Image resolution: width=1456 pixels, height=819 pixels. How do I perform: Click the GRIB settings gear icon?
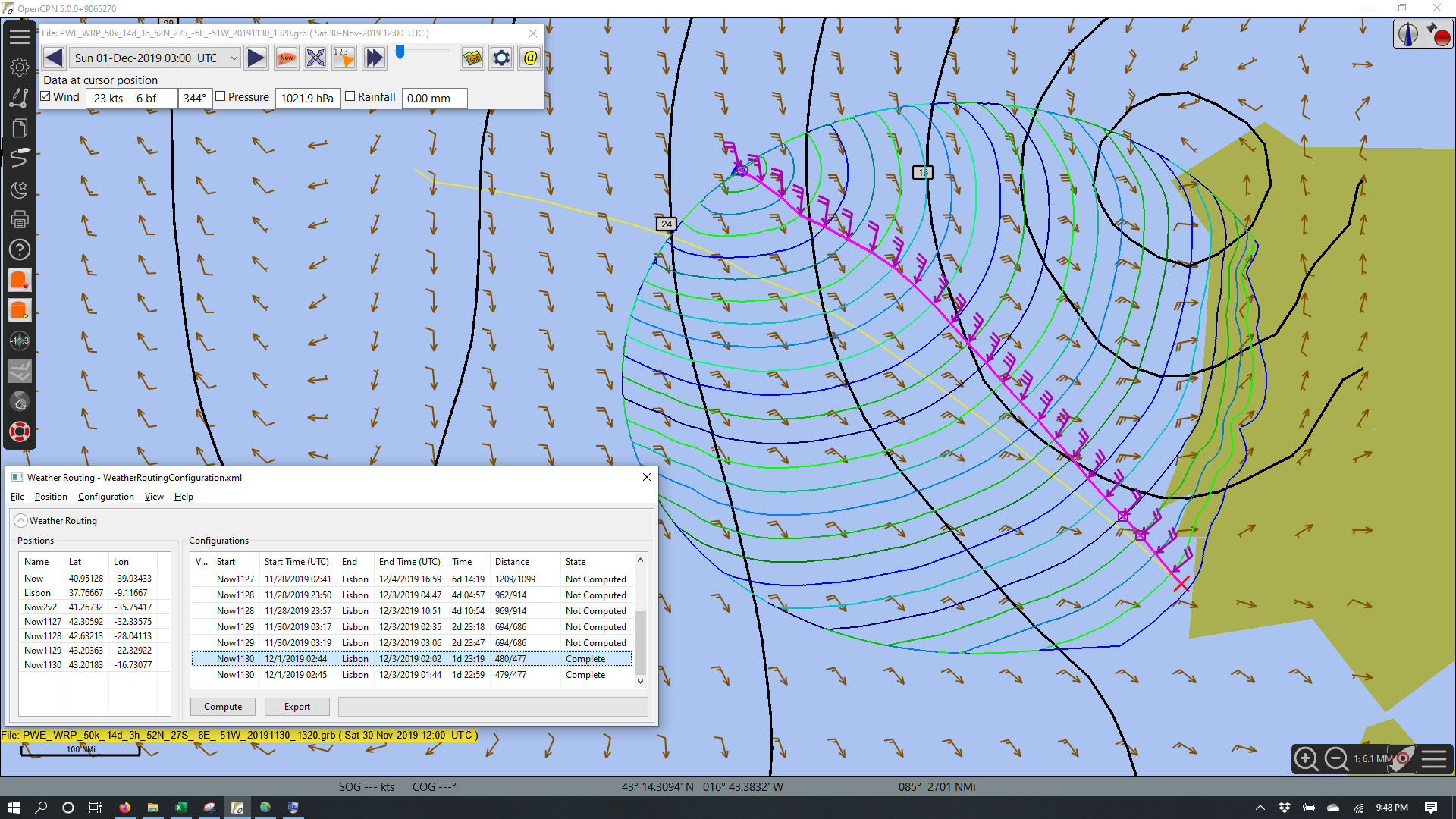pos(501,58)
